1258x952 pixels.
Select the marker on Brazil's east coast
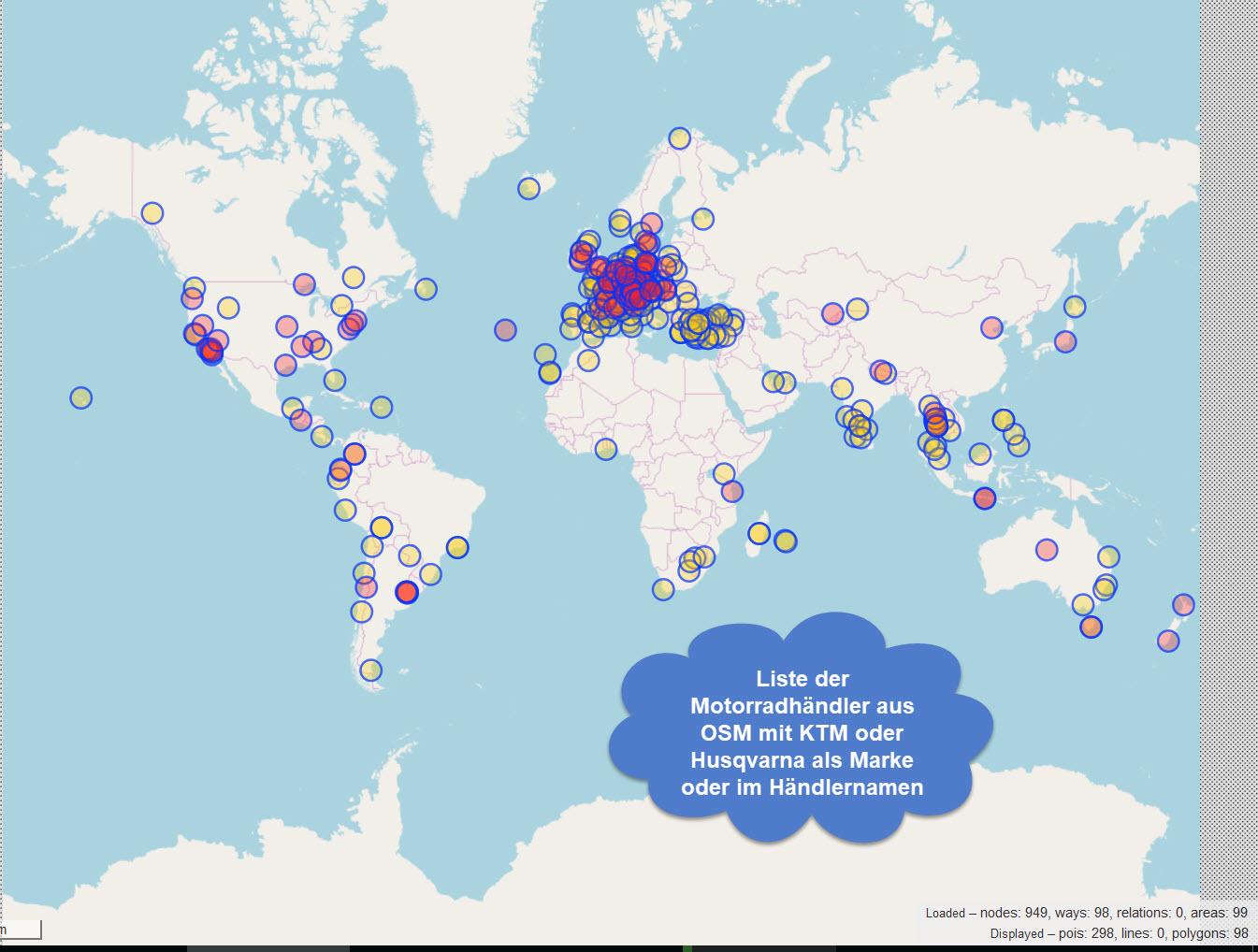point(456,547)
